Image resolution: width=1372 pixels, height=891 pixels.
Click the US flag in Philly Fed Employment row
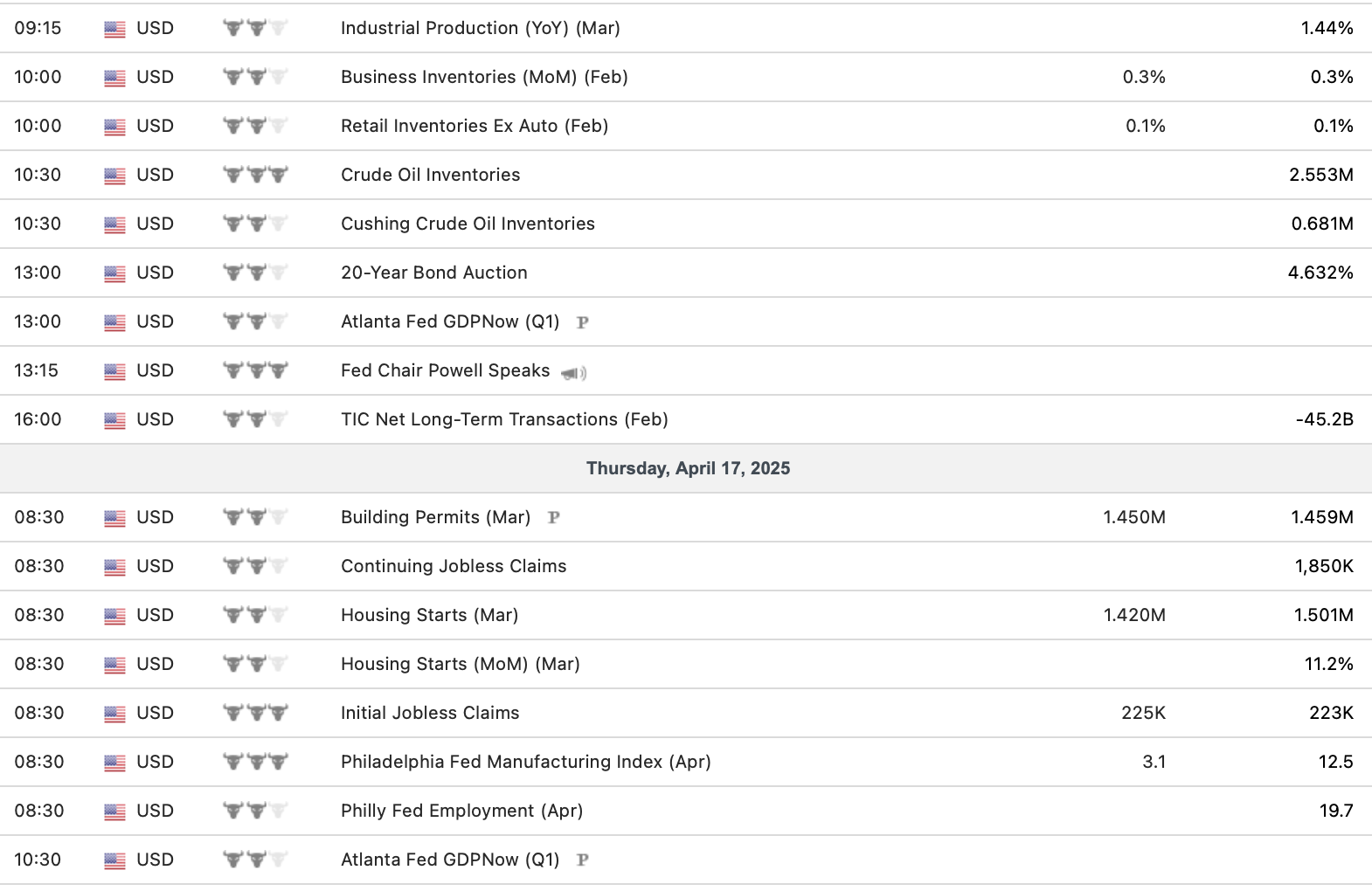coord(114,812)
